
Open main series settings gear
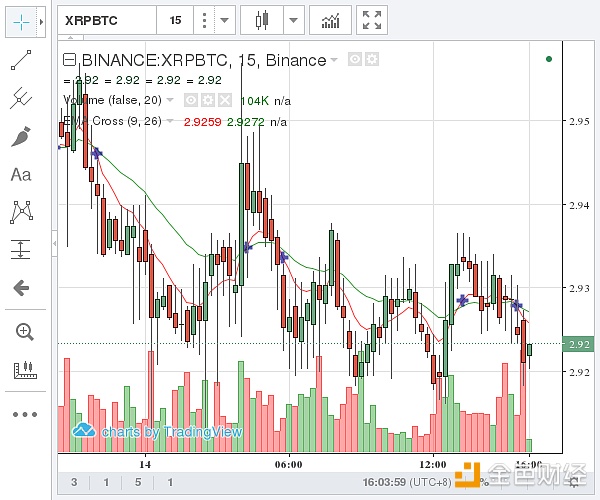pyautogui.click(x=372, y=59)
